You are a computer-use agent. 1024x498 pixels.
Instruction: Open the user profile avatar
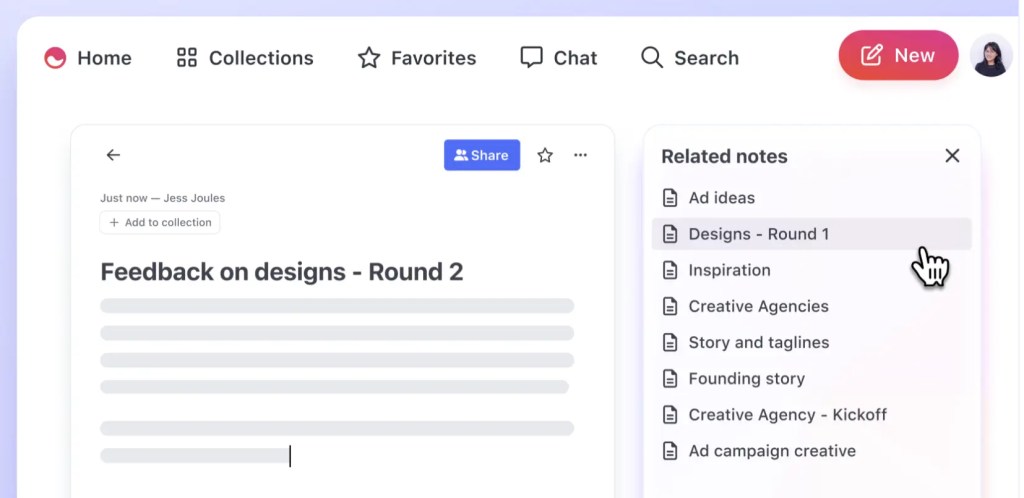tap(991, 55)
